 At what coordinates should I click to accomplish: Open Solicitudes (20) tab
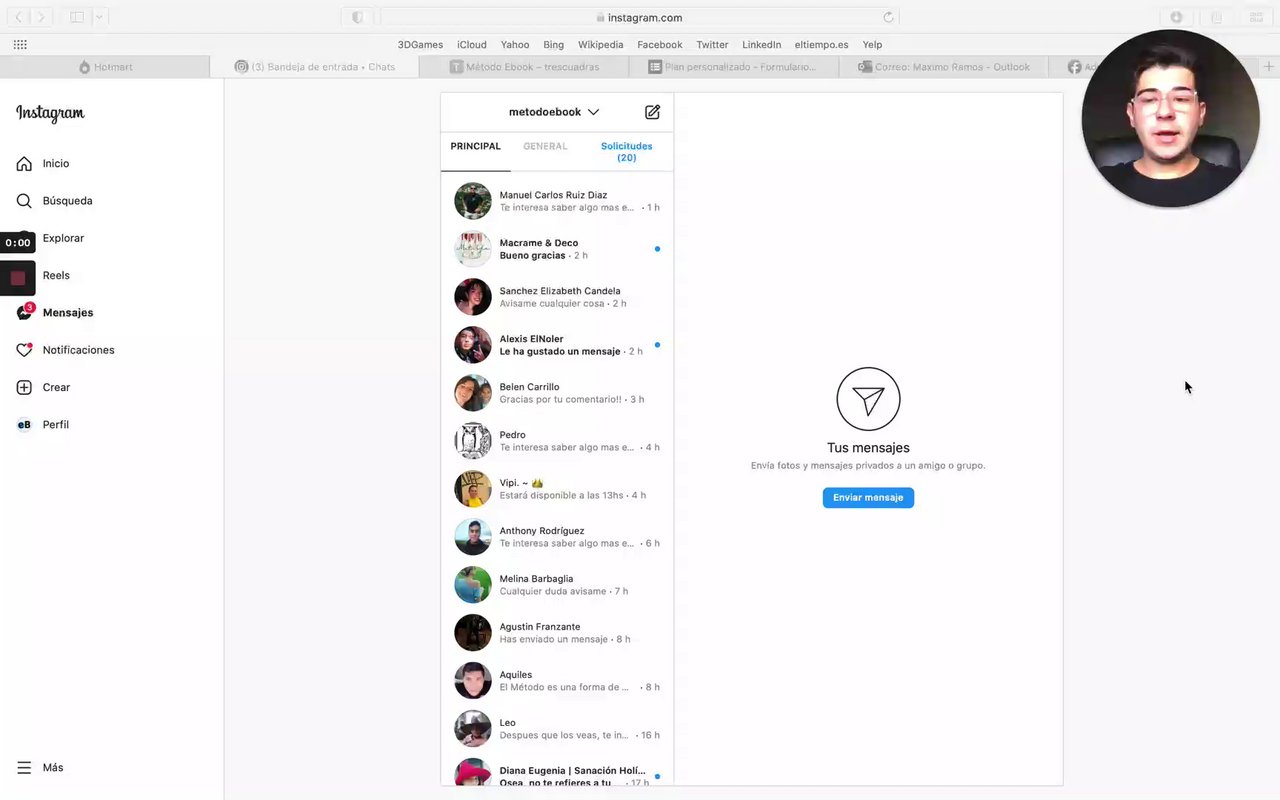pyautogui.click(x=627, y=152)
